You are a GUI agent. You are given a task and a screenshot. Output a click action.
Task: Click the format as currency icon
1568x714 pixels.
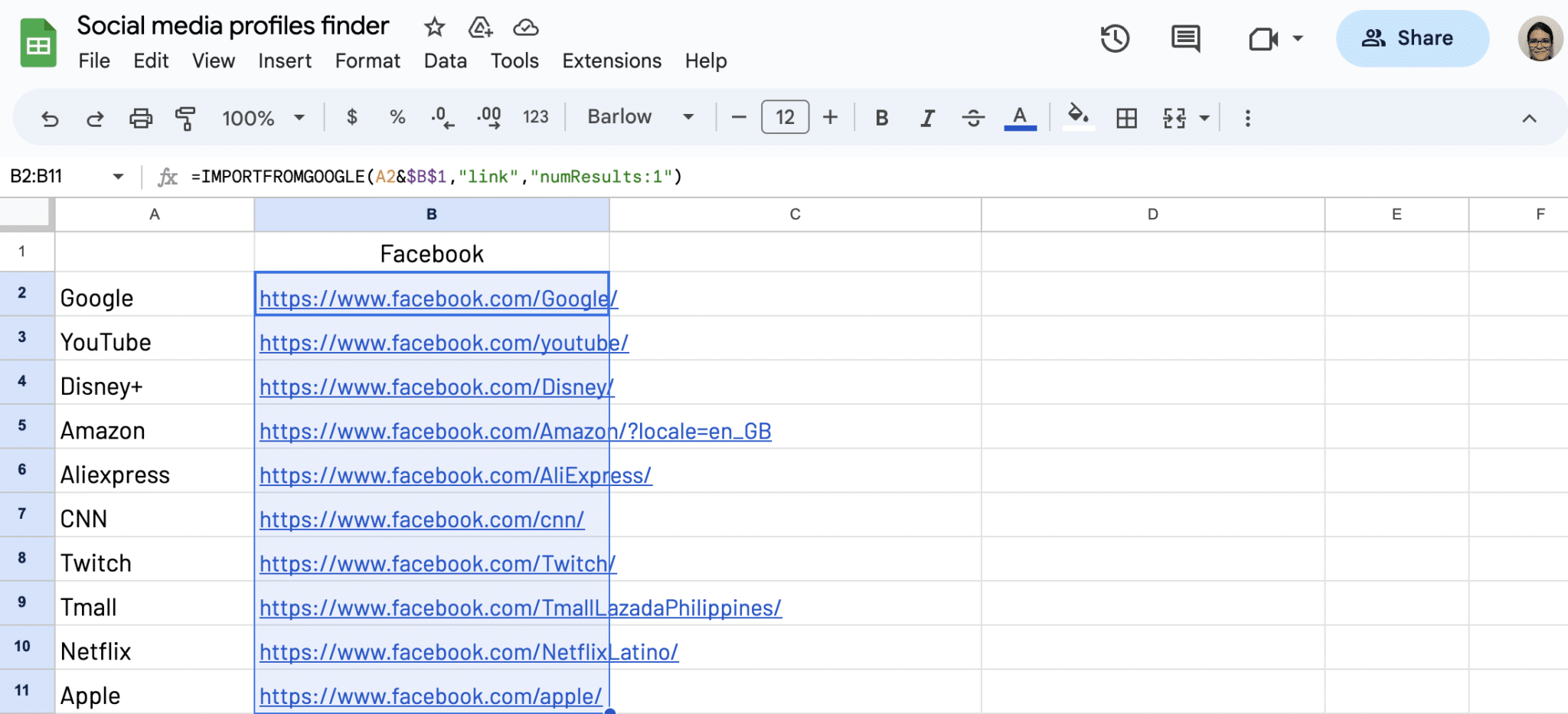[351, 117]
